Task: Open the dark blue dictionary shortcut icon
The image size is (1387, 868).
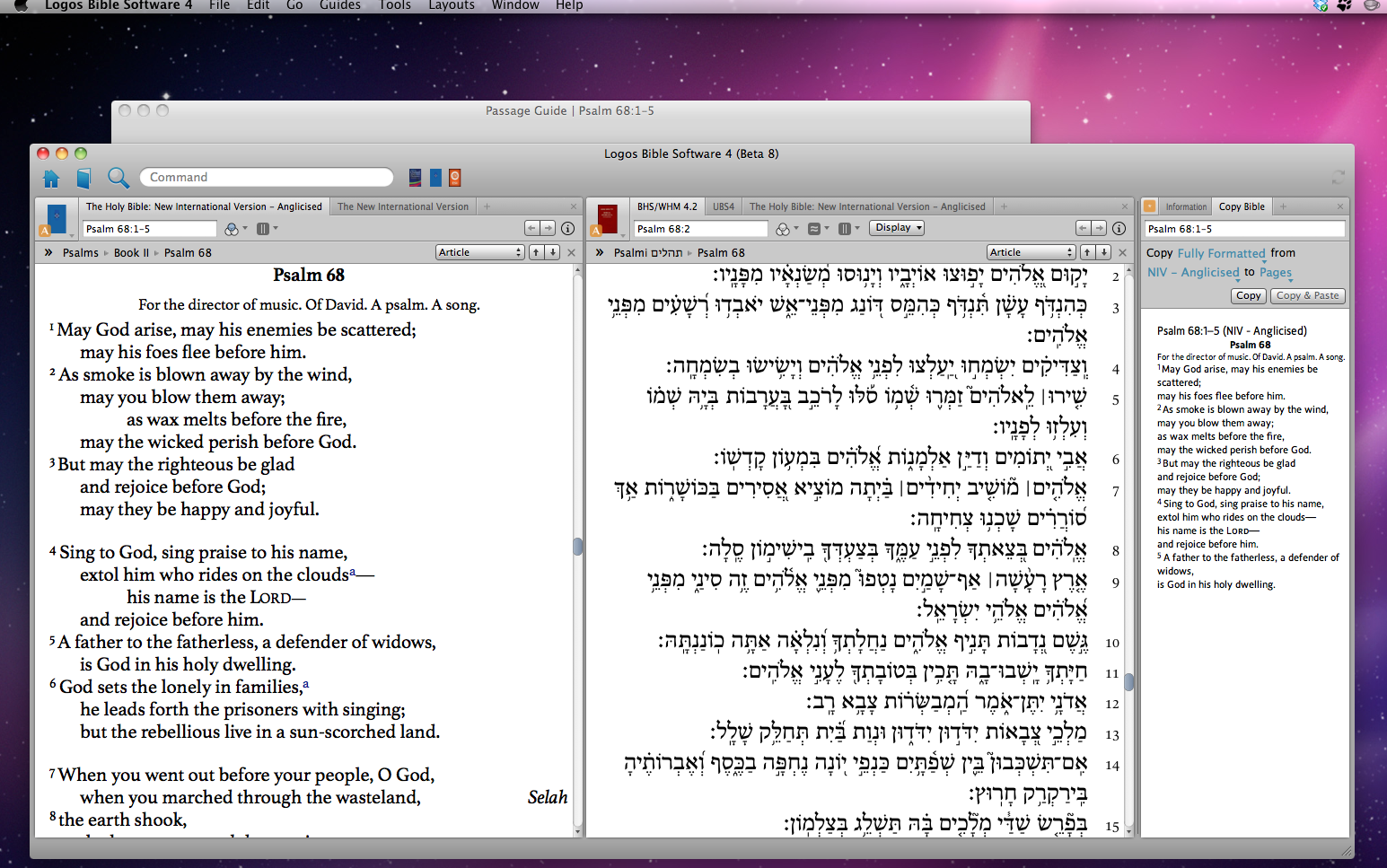Action: 415,178
